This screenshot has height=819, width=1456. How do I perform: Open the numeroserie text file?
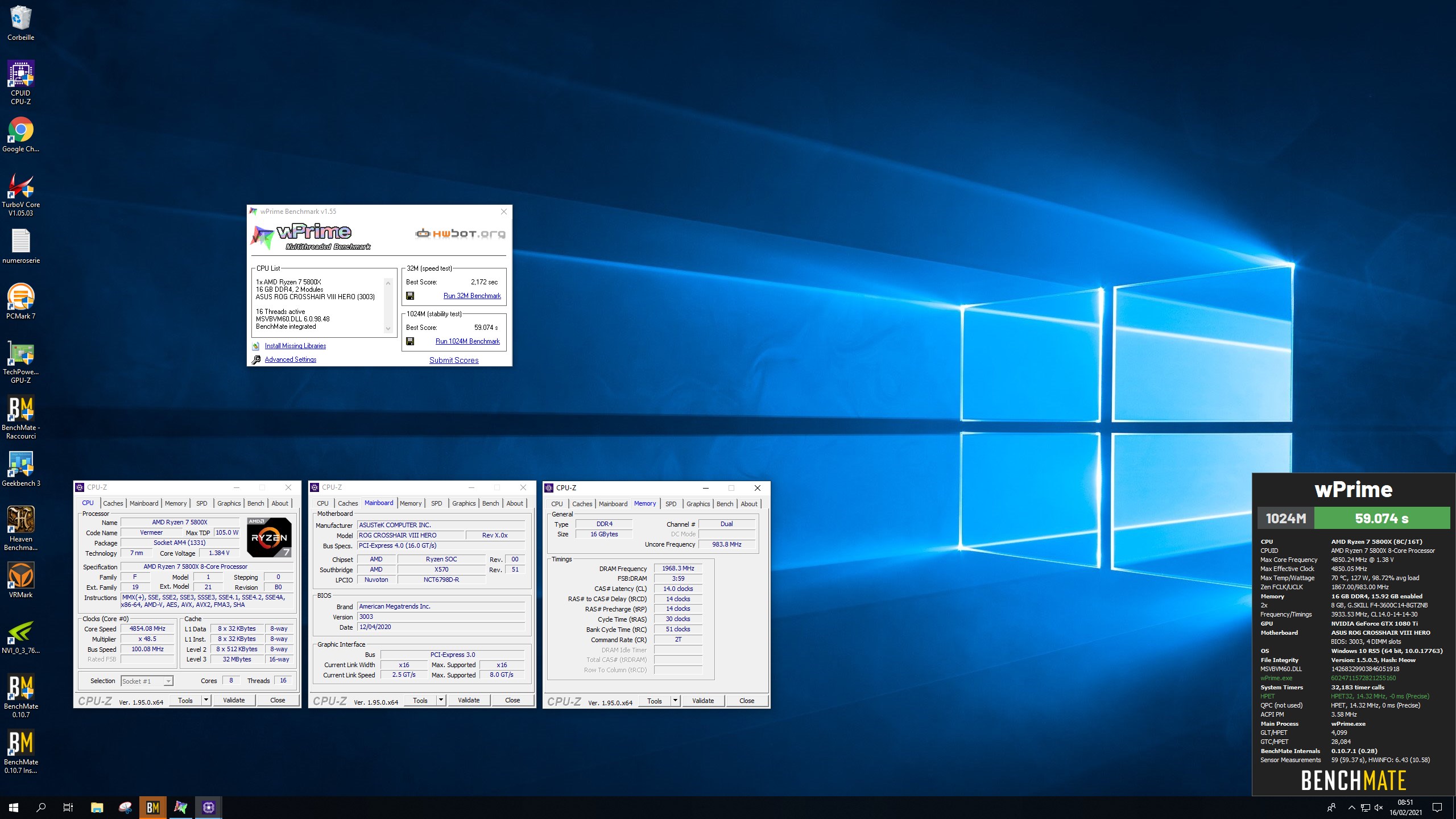20,246
